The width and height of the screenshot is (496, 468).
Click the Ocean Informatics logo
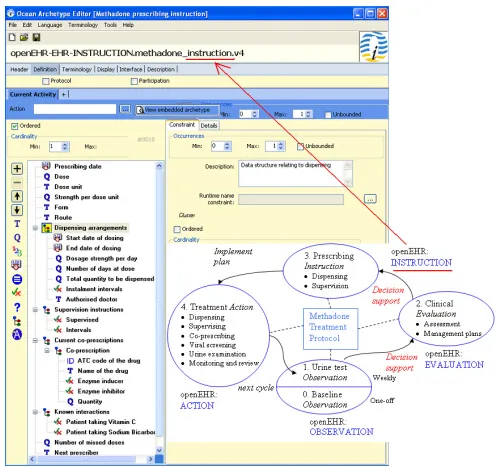pyautogui.click(x=373, y=47)
